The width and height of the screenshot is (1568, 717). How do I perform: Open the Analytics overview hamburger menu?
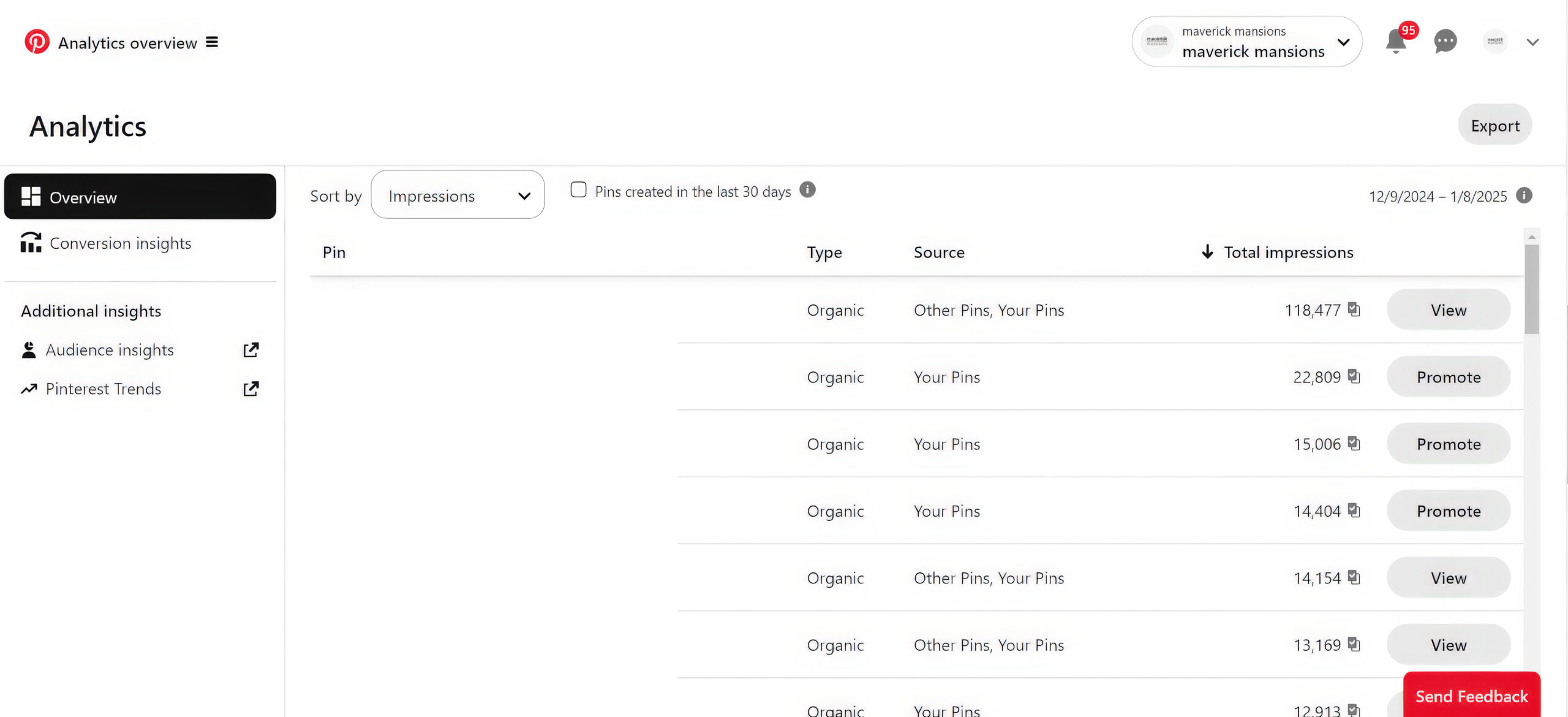(x=212, y=42)
